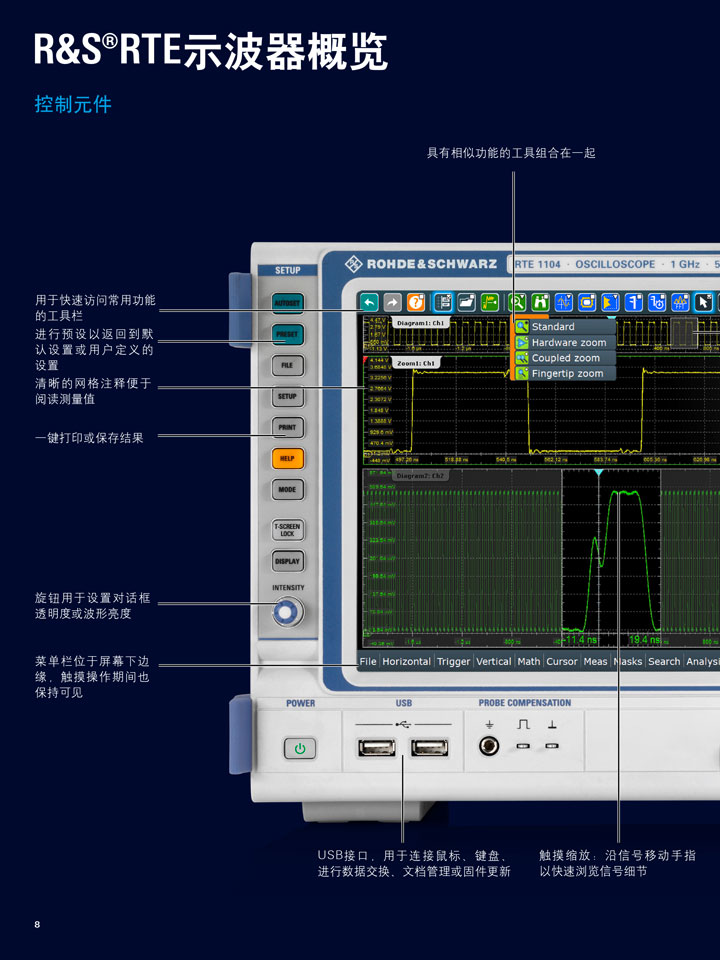Screen dimensions: 720x960
Task: Push the SETUP key below FILE
Action: click(x=287, y=396)
